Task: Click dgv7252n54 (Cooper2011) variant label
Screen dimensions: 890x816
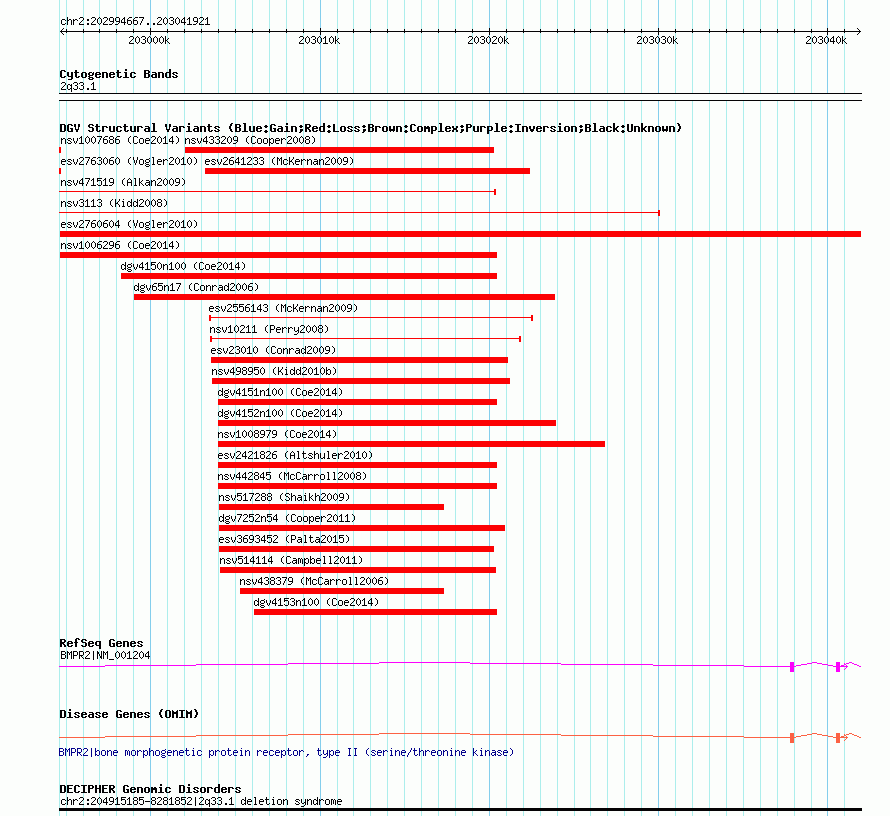Action: 287,518
